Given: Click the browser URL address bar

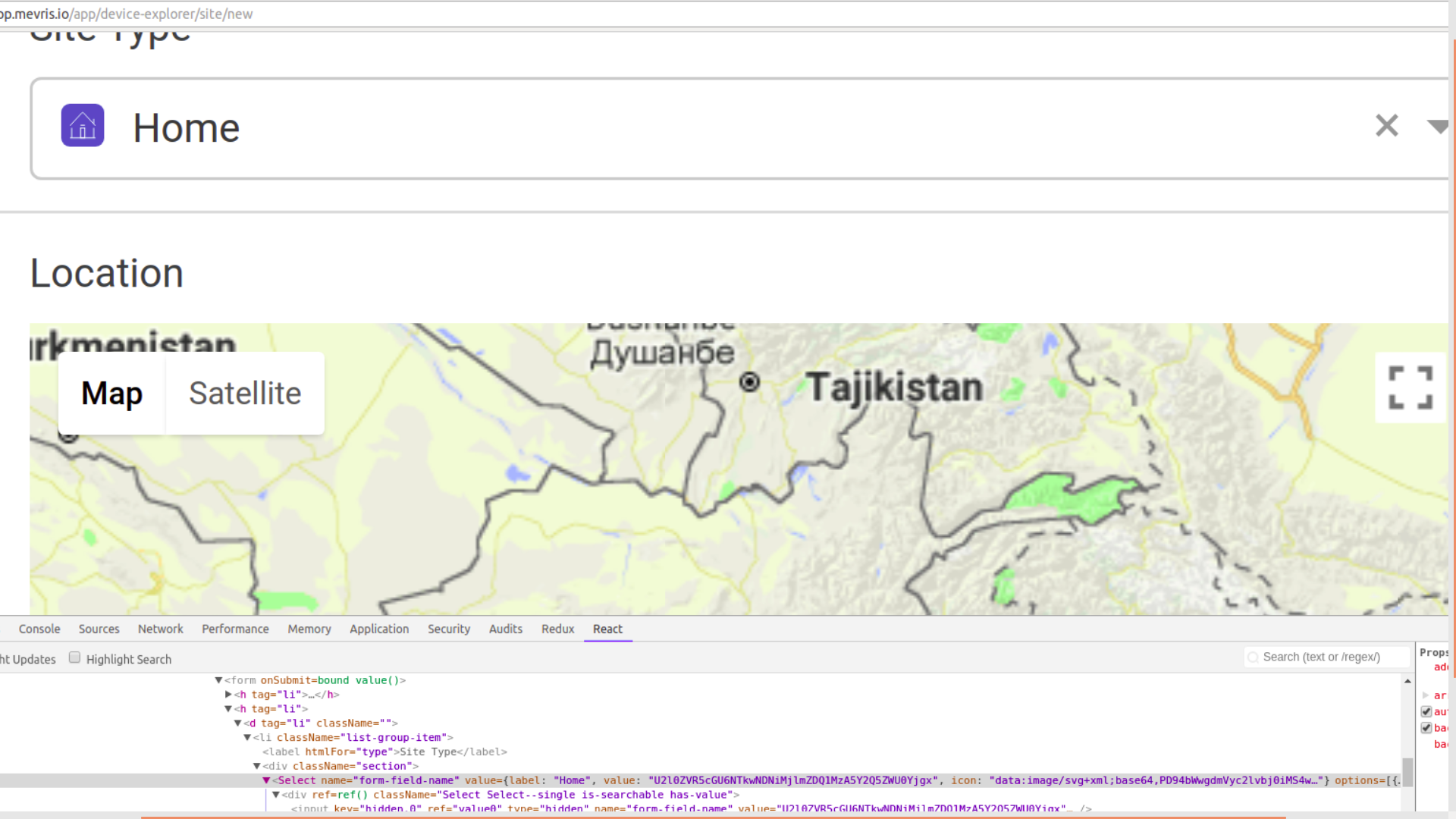Looking at the screenshot, I should pos(724,14).
